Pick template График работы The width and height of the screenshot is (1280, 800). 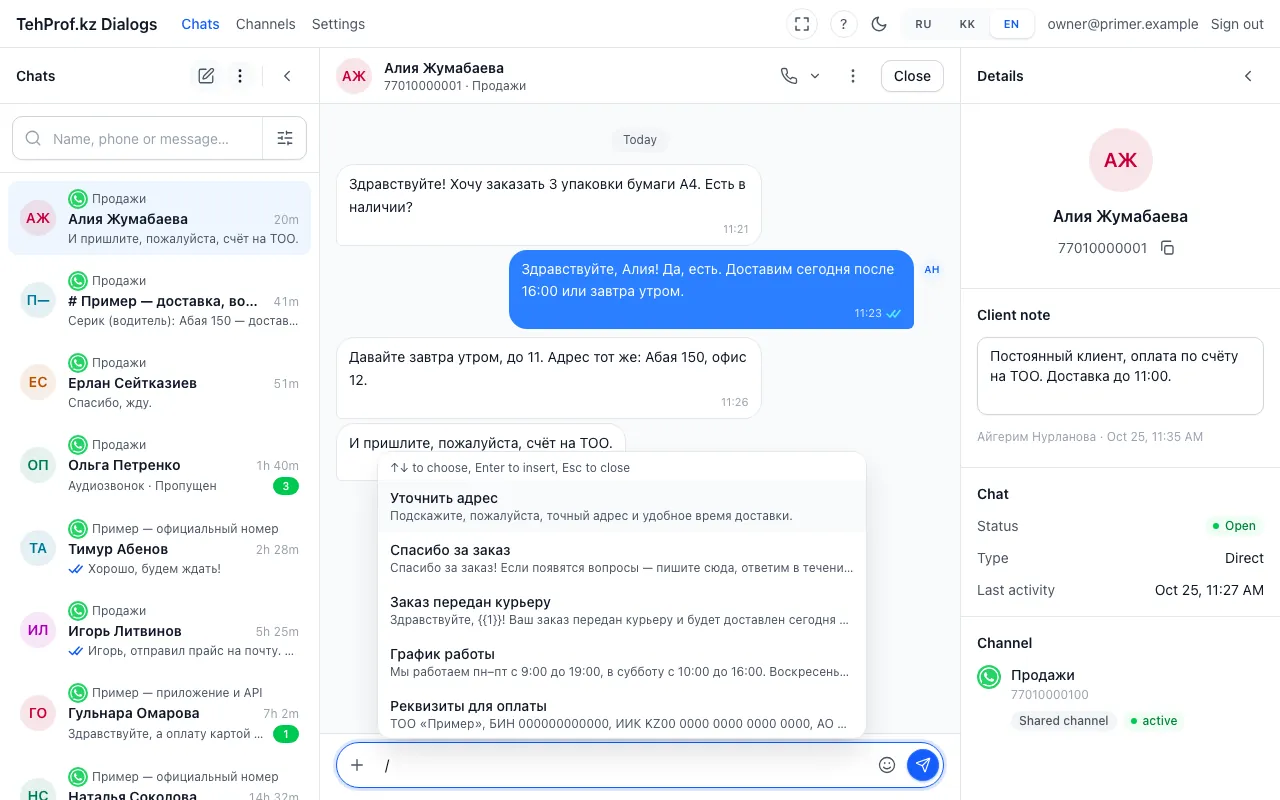[621, 662]
